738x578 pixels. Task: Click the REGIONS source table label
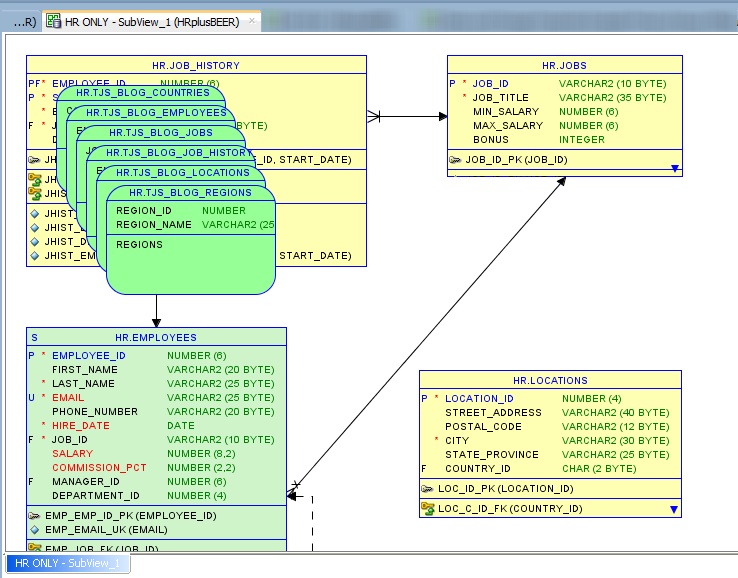[x=139, y=245]
